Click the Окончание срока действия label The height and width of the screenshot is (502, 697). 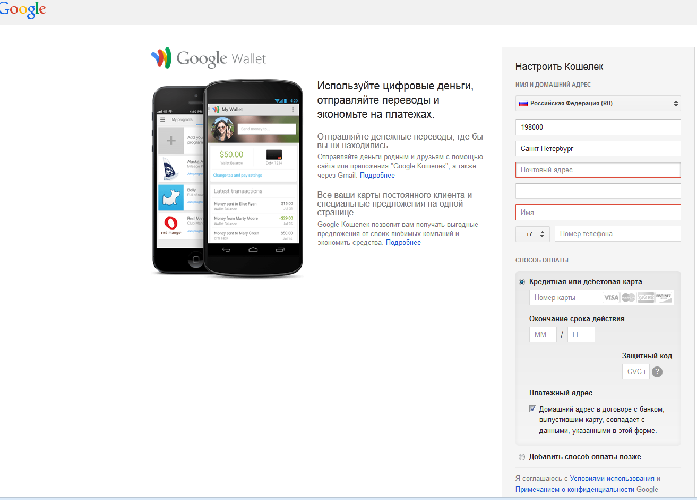577,319
